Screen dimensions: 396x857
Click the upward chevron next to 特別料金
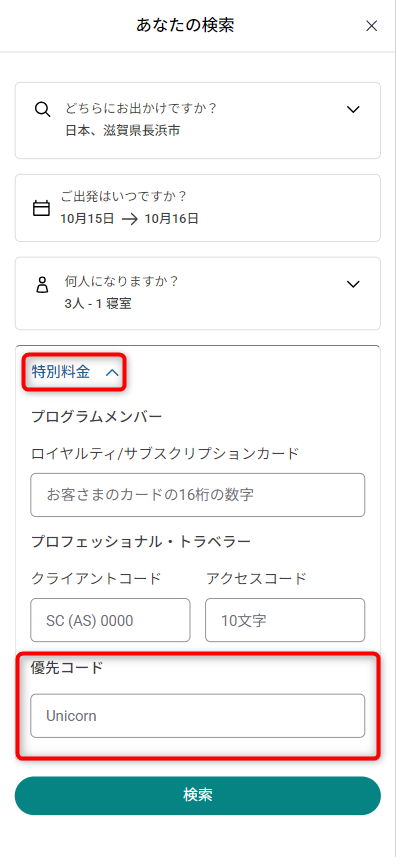[x=111, y=373]
